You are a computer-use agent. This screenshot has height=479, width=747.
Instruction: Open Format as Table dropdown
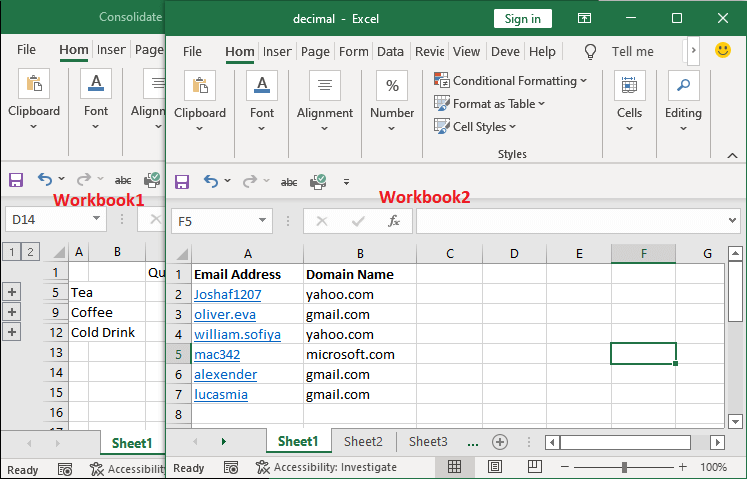489,103
